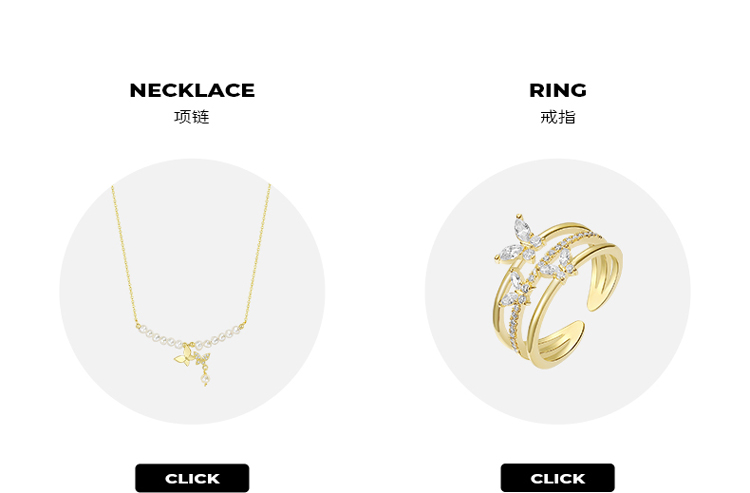This screenshot has height=493, width=750.
Task: Click the largest crystal butterfly on the ring
Action: pos(519,239)
